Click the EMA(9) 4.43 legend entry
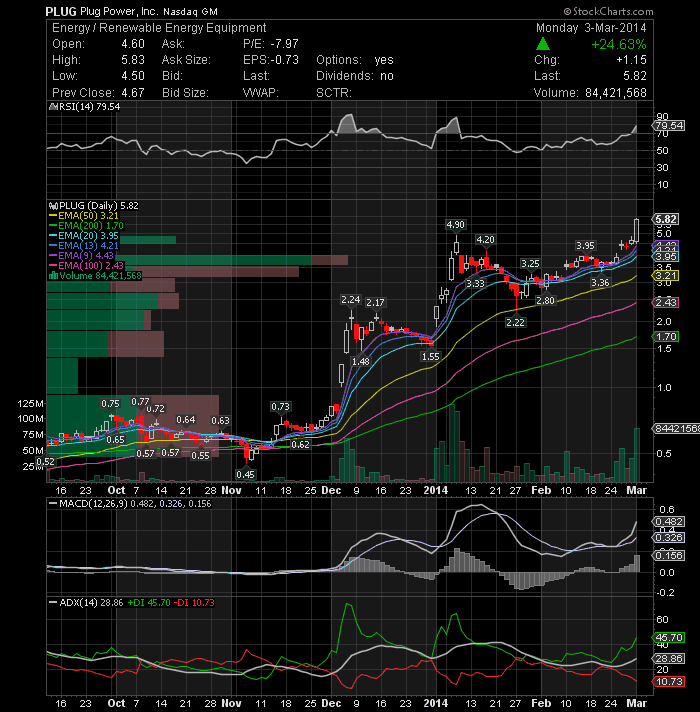This screenshot has width=700, height=712. click(x=86, y=256)
